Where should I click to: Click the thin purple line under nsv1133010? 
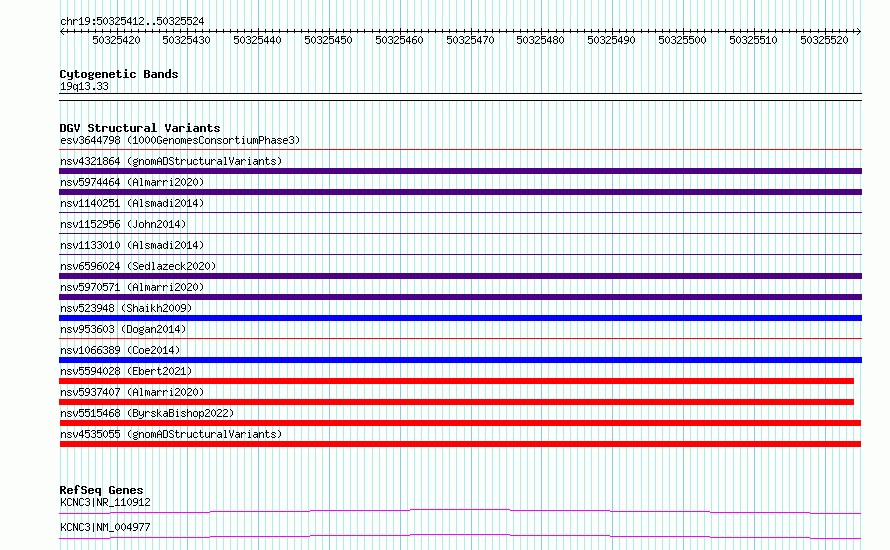(460, 255)
